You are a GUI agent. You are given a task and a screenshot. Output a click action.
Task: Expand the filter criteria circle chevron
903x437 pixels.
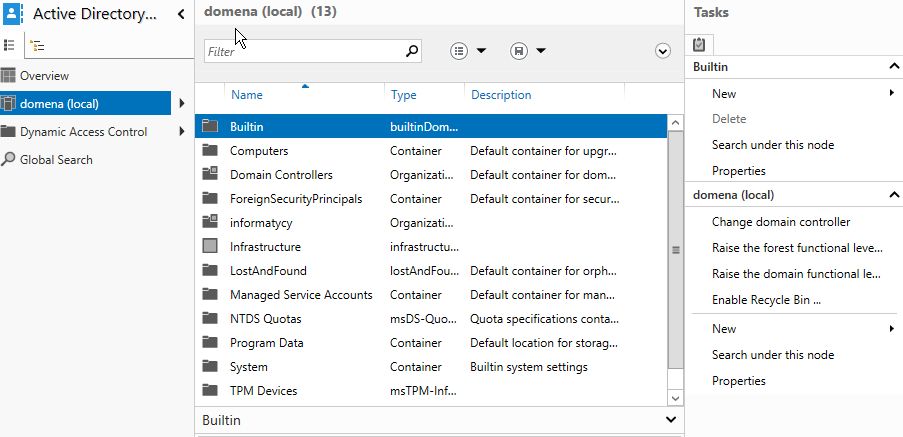click(x=663, y=51)
